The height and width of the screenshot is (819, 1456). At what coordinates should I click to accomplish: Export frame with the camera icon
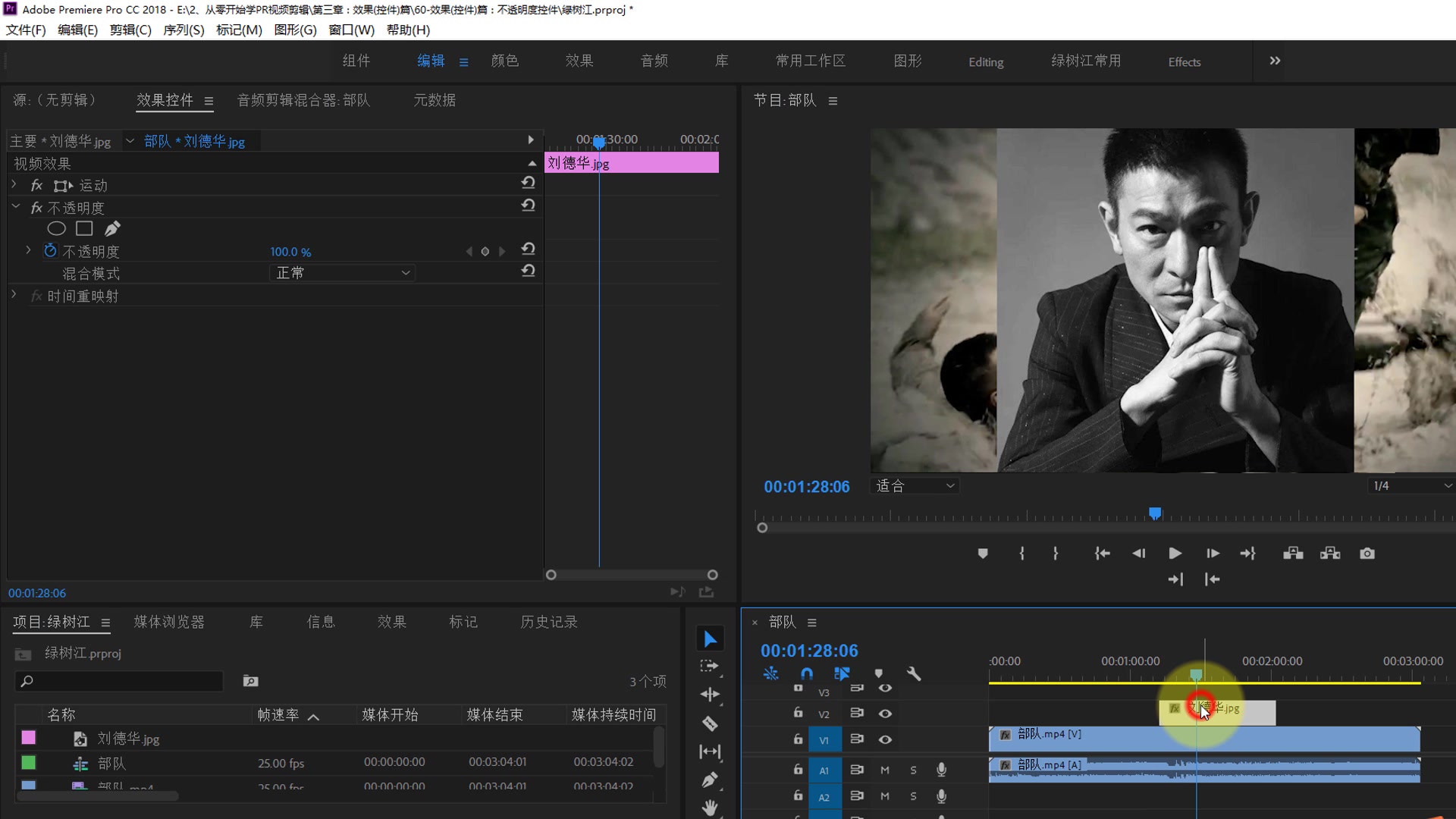1367,554
